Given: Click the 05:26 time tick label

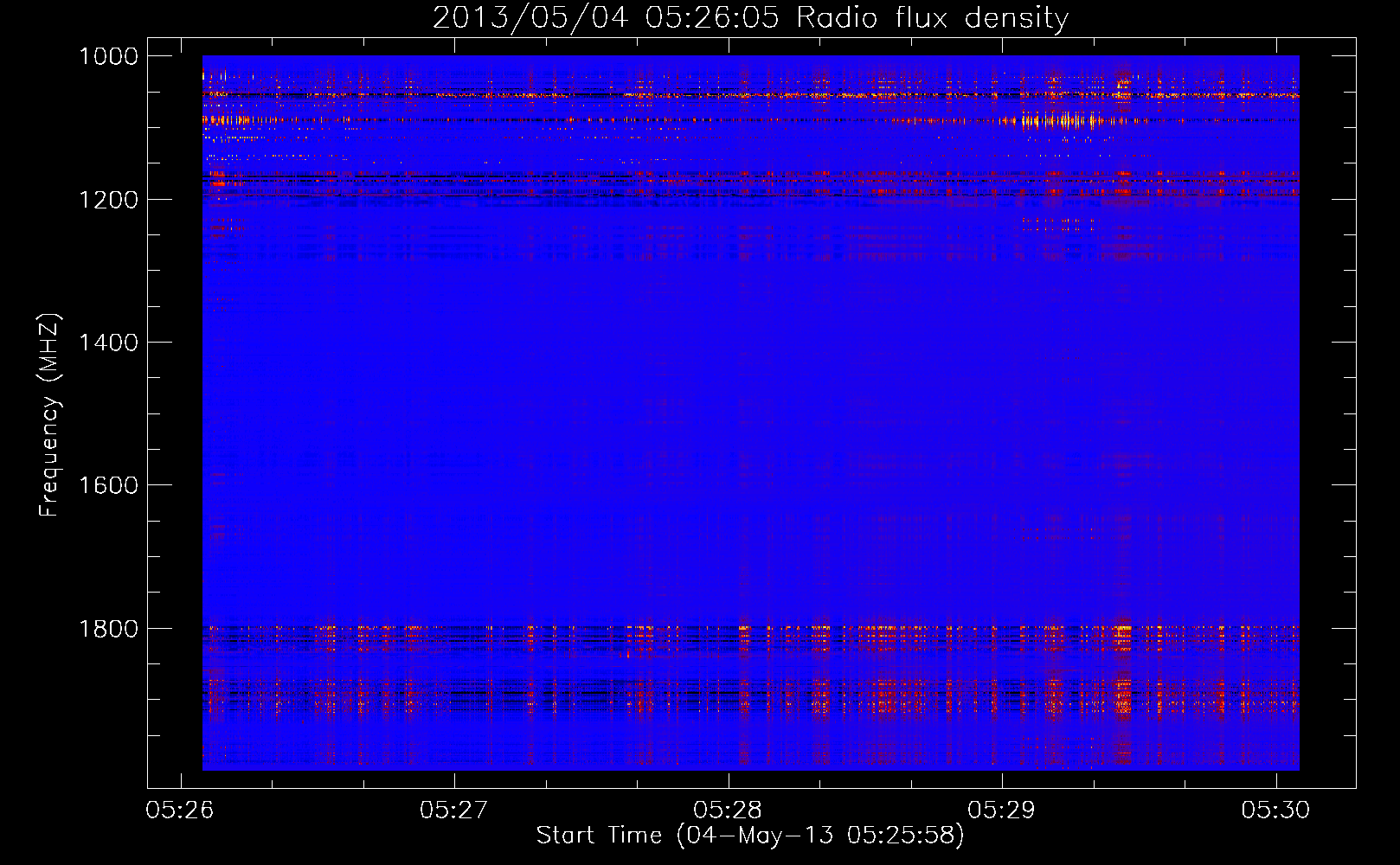Looking at the screenshot, I should pyautogui.click(x=180, y=810).
